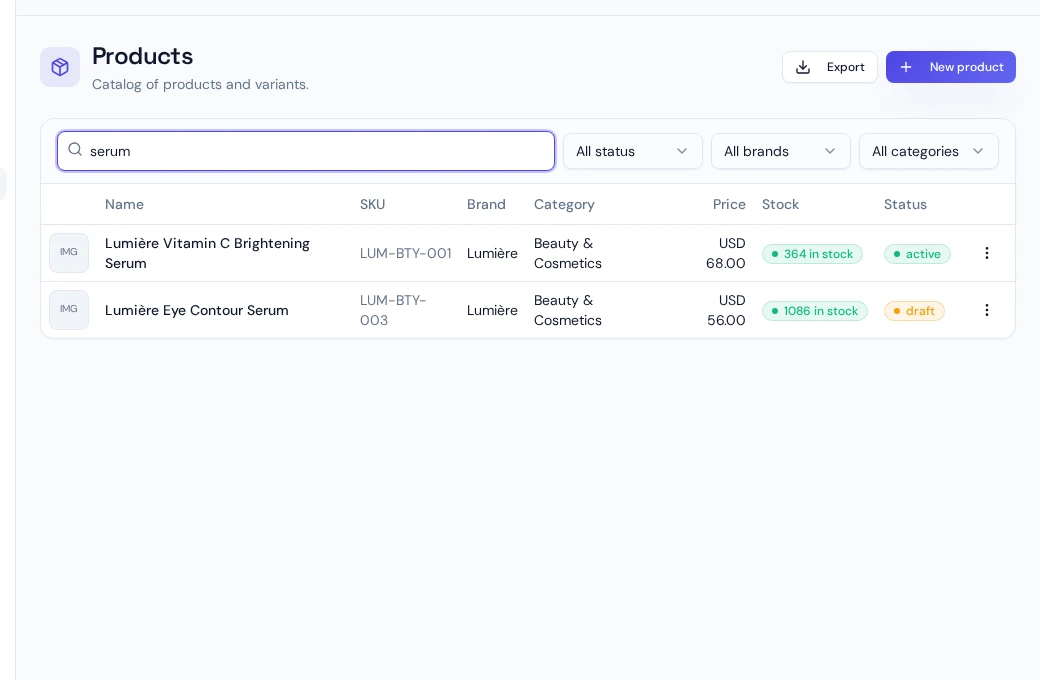This screenshot has height=680, width=1040.
Task: Click Beauty & Cosmetics in Vitamin C row
Action: coord(568,253)
